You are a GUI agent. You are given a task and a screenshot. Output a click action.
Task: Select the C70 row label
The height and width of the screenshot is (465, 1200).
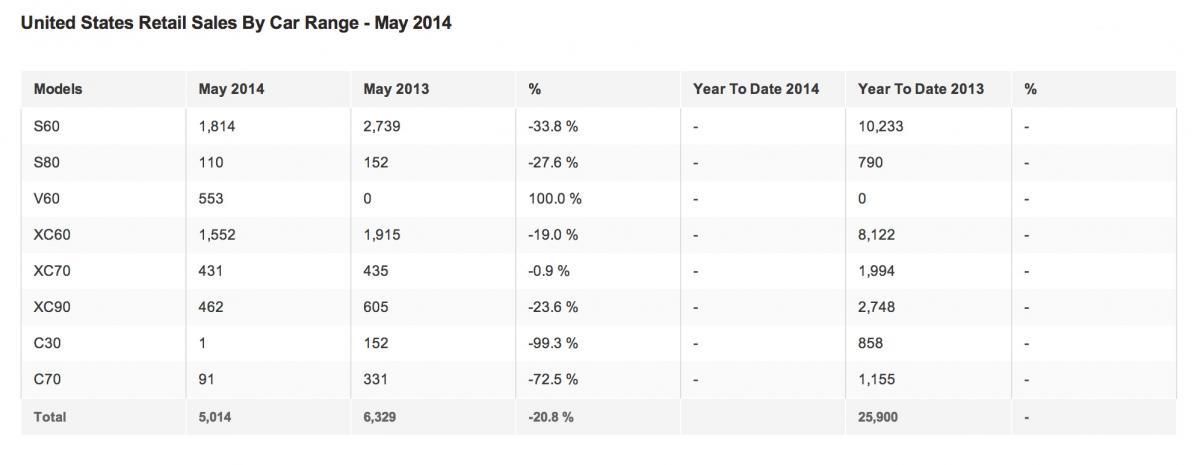tap(47, 379)
